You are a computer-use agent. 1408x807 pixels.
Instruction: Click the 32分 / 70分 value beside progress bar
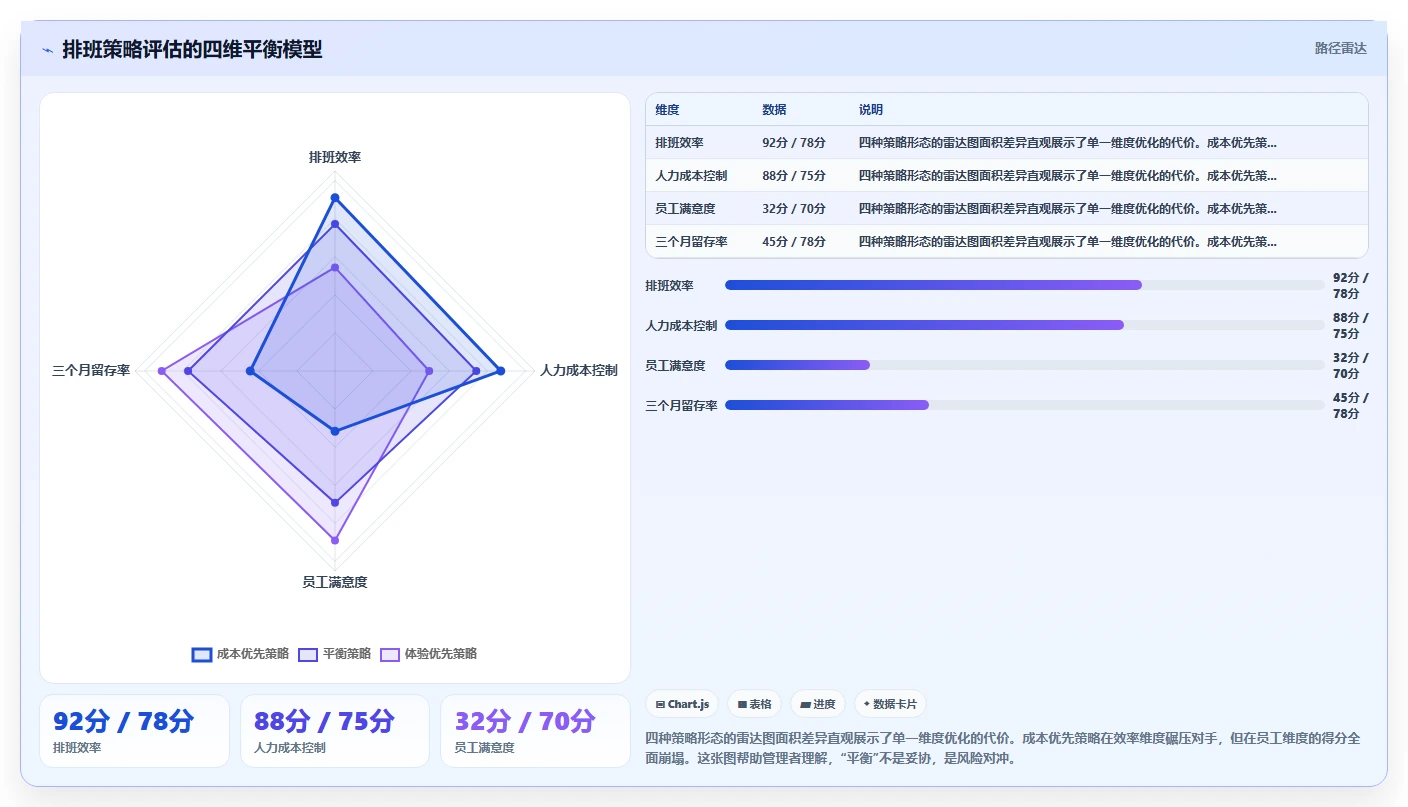[1351, 365]
